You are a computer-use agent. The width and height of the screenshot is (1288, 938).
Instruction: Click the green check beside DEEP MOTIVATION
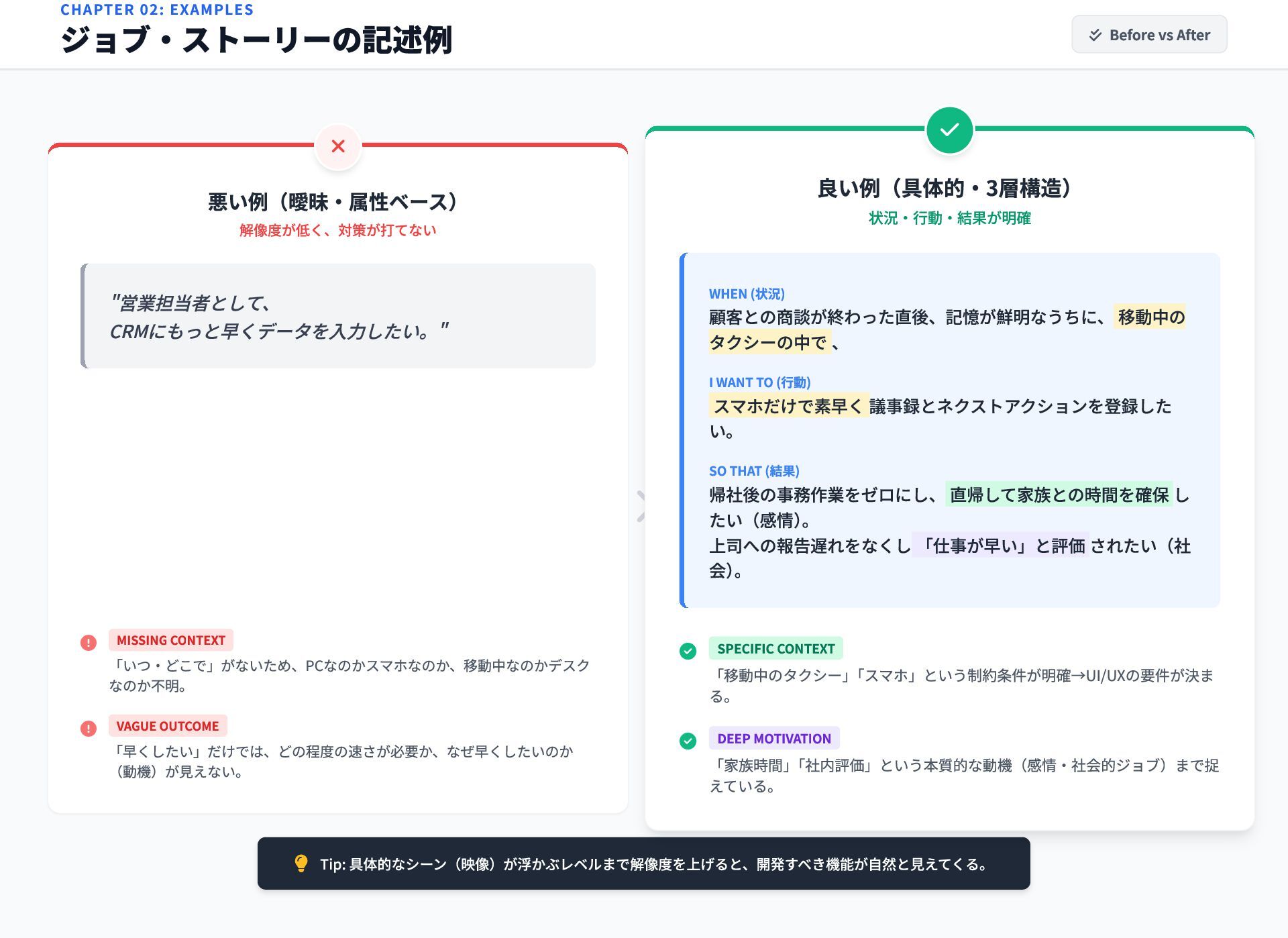(688, 741)
